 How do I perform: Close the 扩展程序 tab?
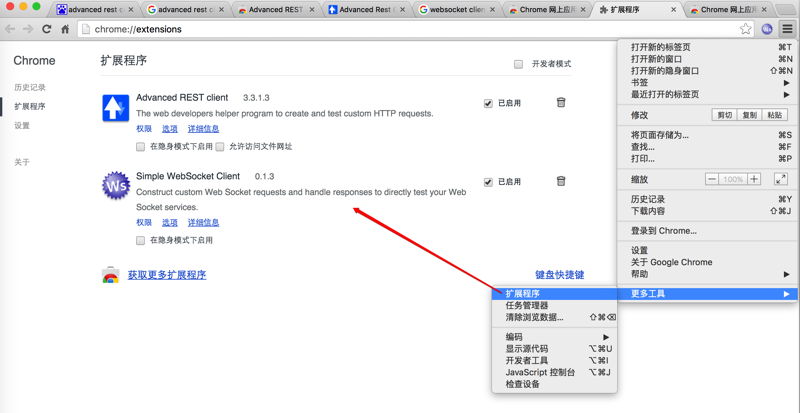coord(673,10)
